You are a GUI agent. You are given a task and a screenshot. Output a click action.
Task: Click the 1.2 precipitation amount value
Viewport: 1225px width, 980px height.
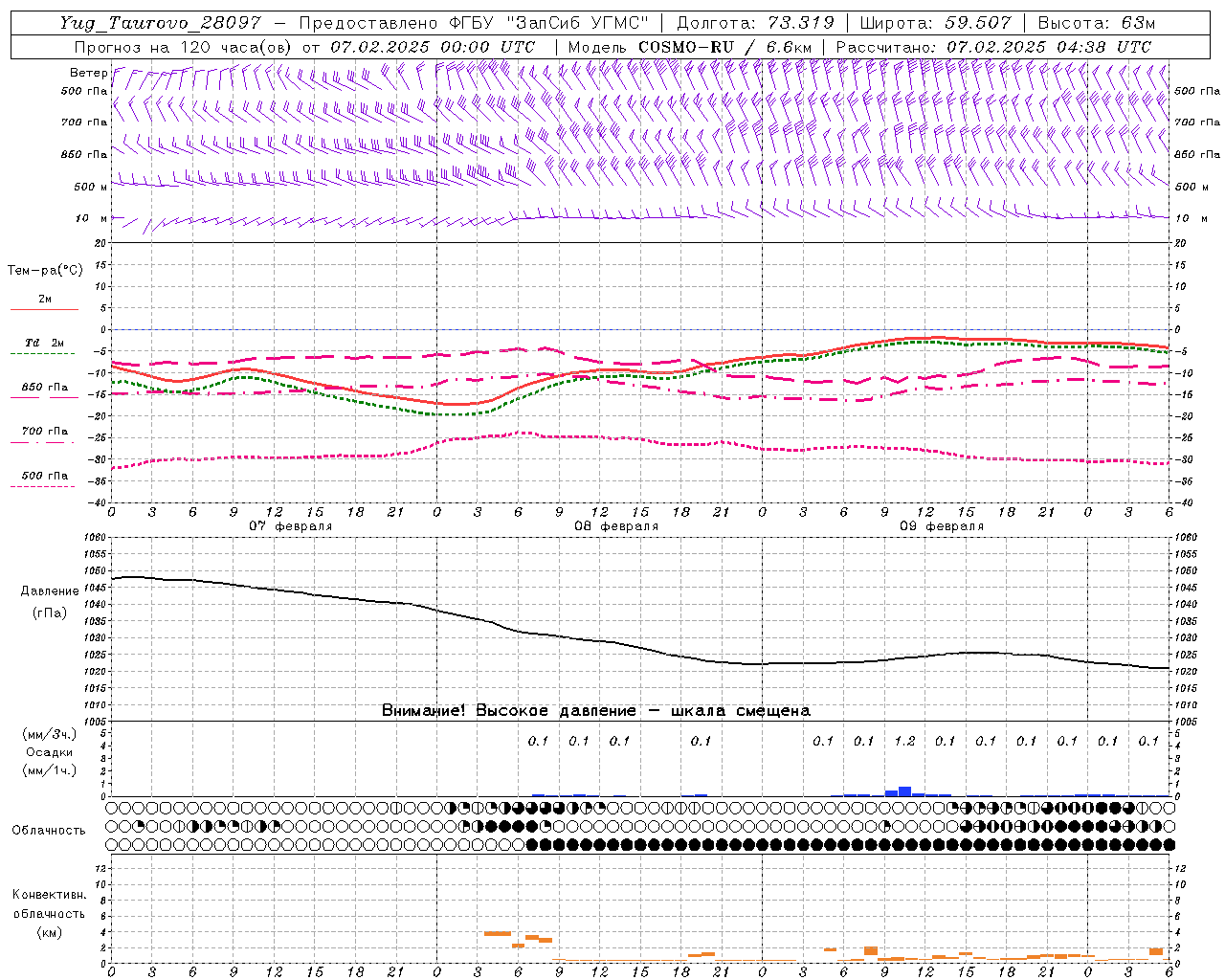click(904, 741)
